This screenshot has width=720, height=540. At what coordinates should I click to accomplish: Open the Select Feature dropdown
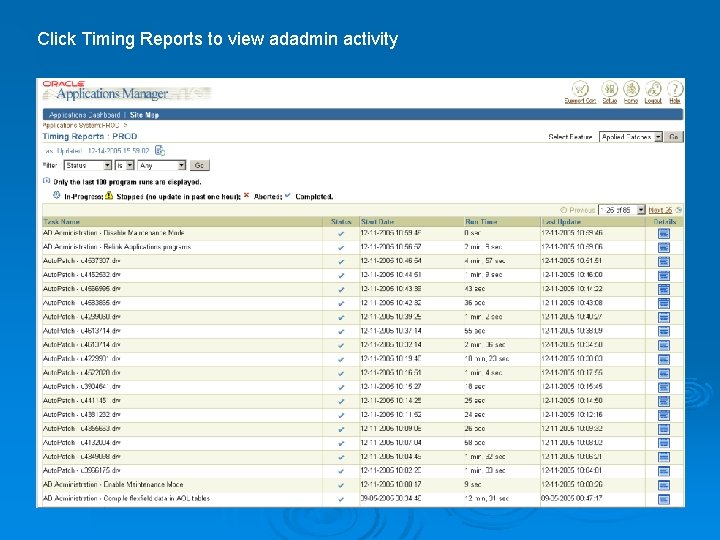coord(630,137)
